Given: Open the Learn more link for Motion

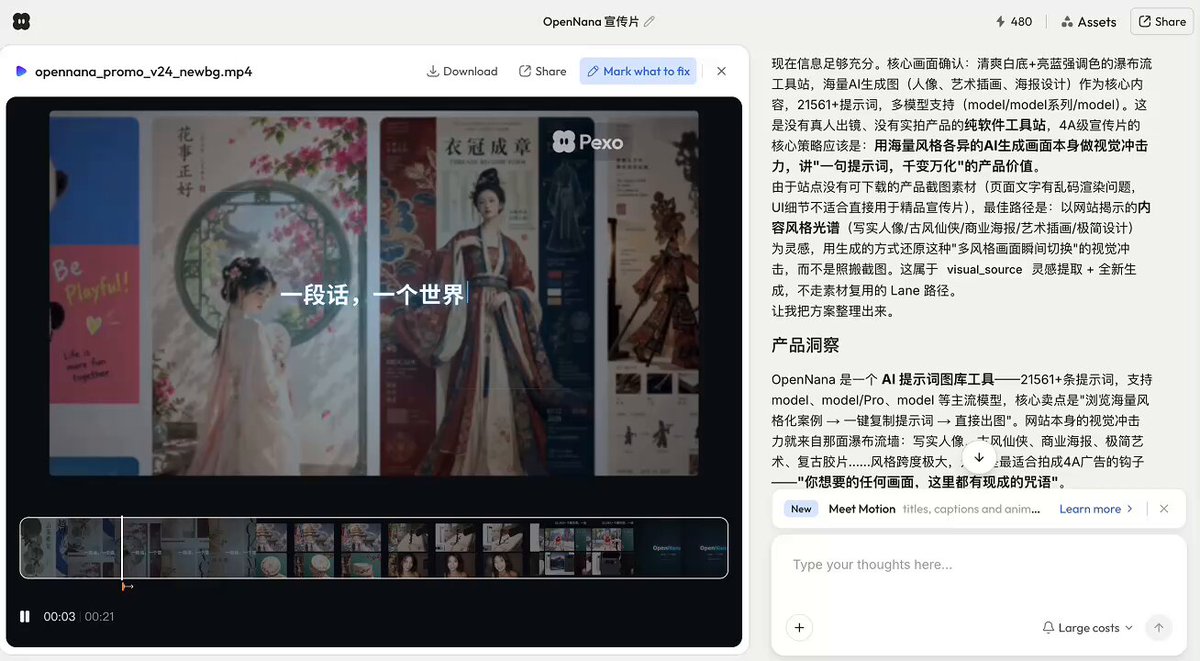Looking at the screenshot, I should [x=1096, y=509].
